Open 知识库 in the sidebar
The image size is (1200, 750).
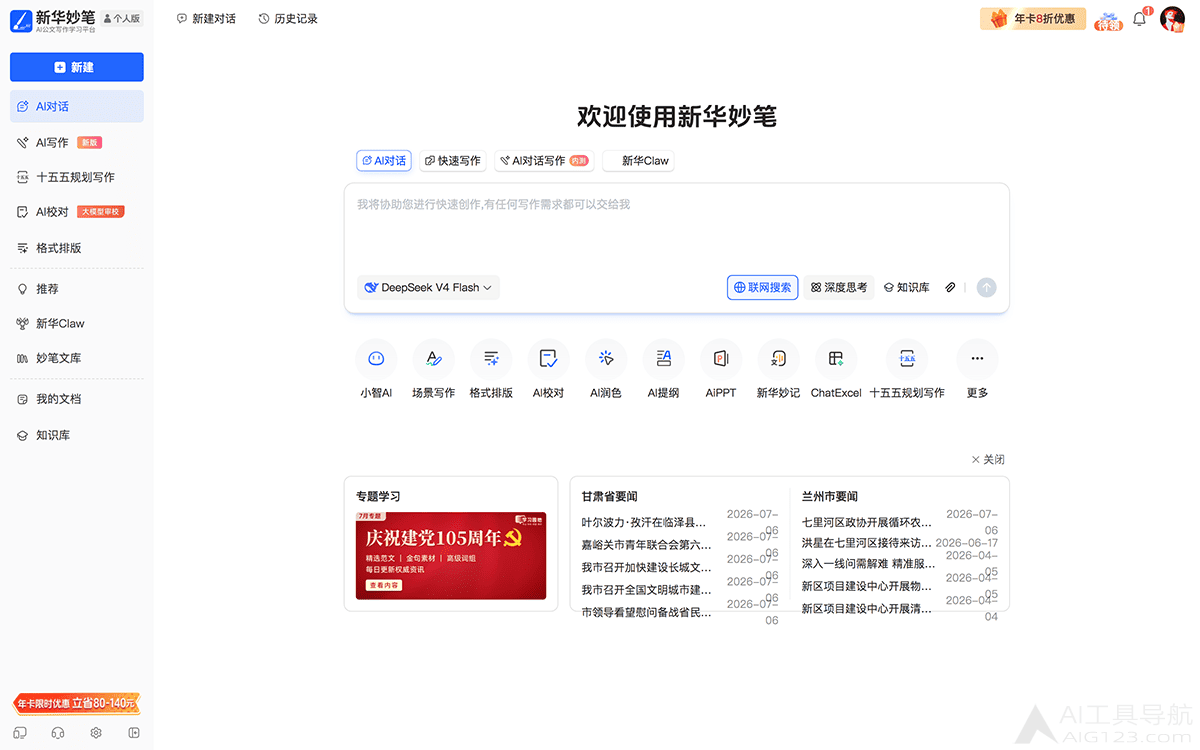pyautogui.click(x=77, y=435)
